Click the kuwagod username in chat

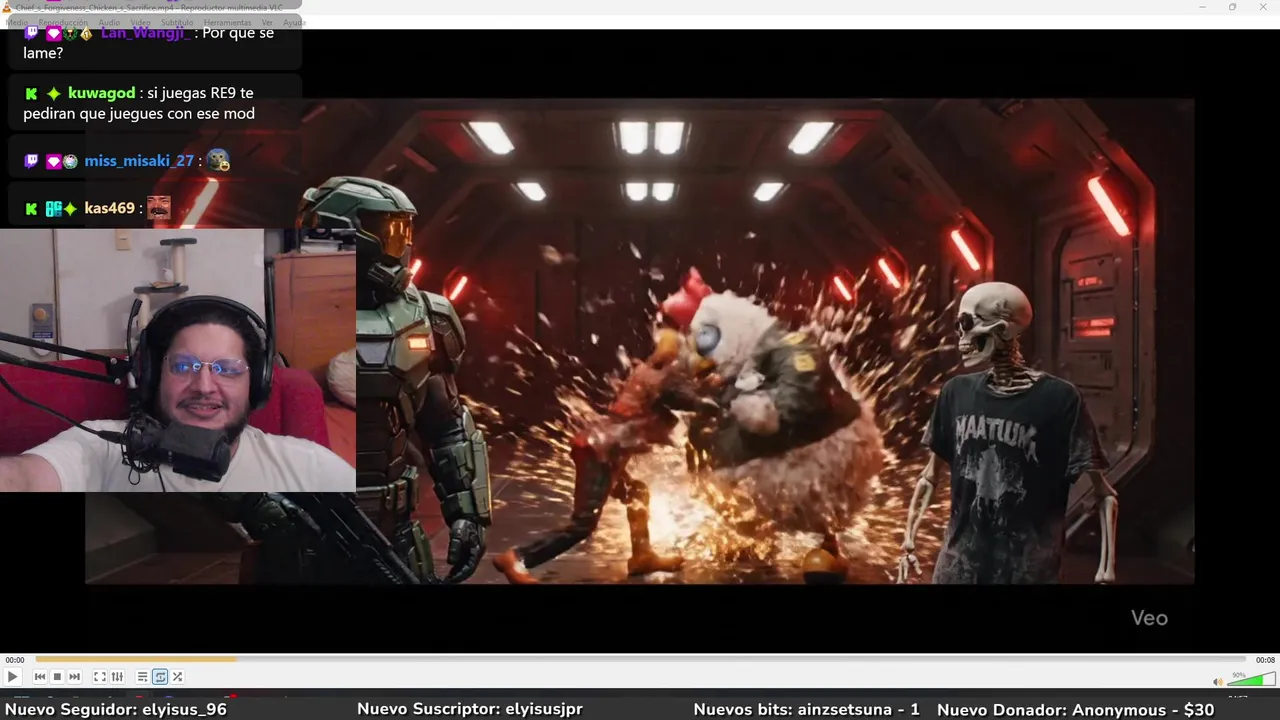(x=101, y=93)
